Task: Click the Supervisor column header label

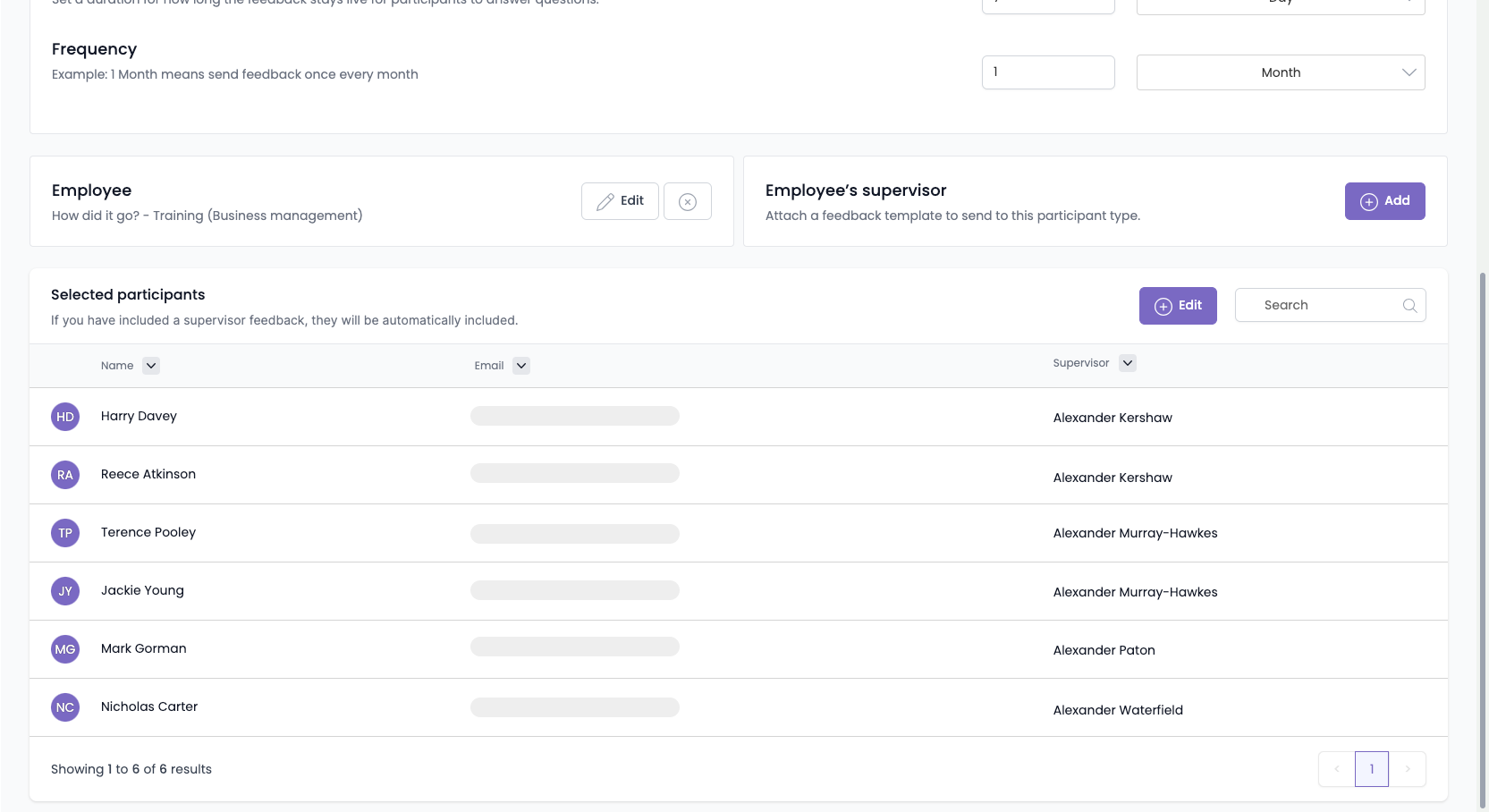Action: pyautogui.click(x=1081, y=363)
